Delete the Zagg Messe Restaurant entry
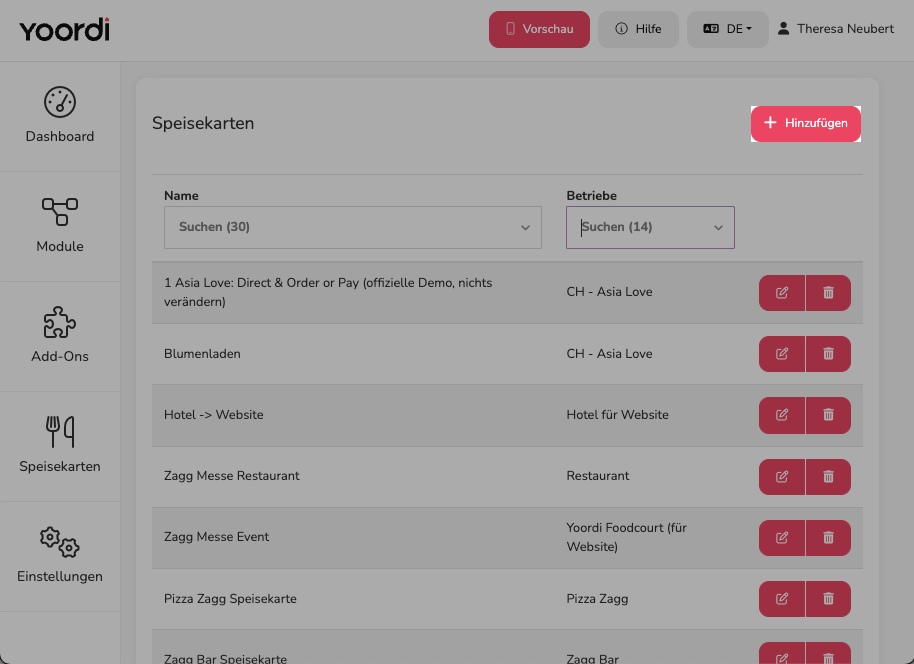 click(828, 477)
